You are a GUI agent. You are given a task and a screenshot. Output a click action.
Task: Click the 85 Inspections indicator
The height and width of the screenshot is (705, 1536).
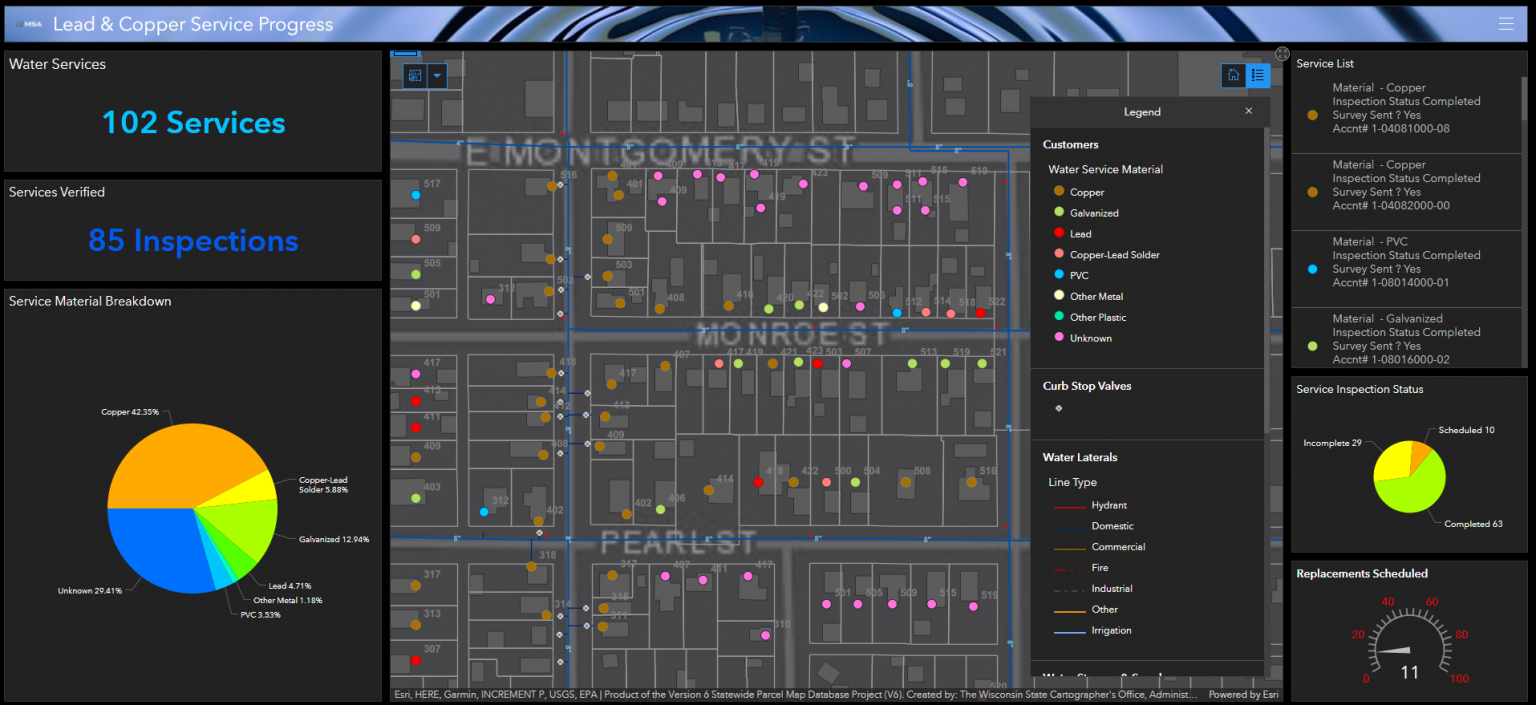[x=193, y=241]
